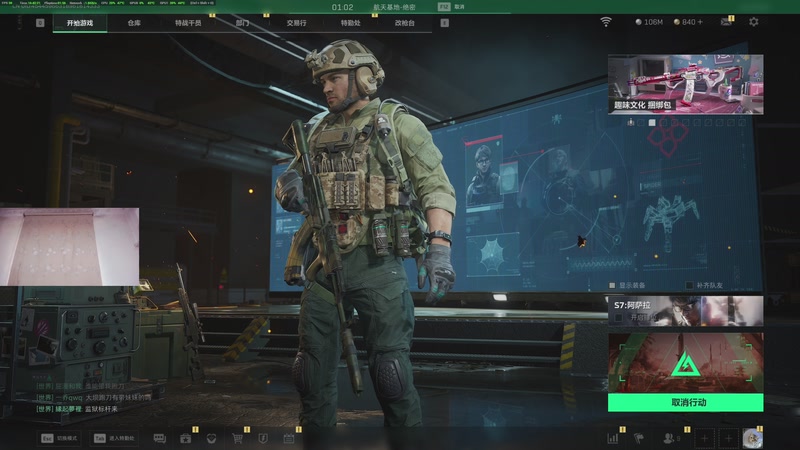Tick the checkbox under S7:阿萨拉
This screenshot has width=800, height=450.
pos(618,318)
